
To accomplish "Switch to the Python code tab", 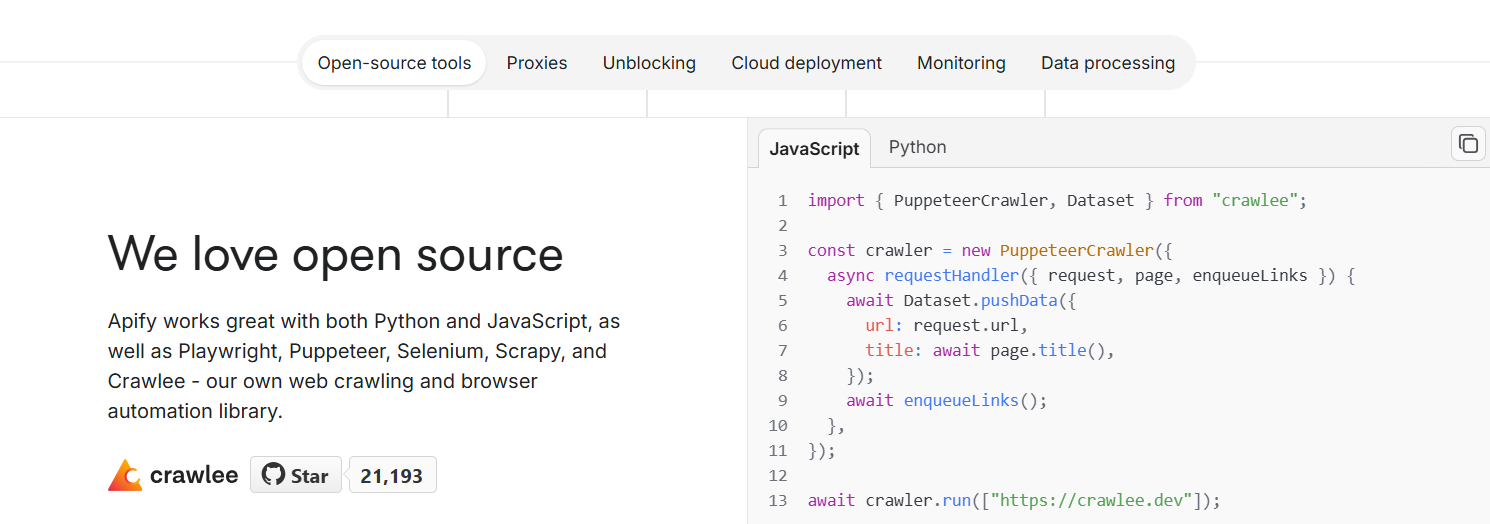I will click(x=917, y=147).
